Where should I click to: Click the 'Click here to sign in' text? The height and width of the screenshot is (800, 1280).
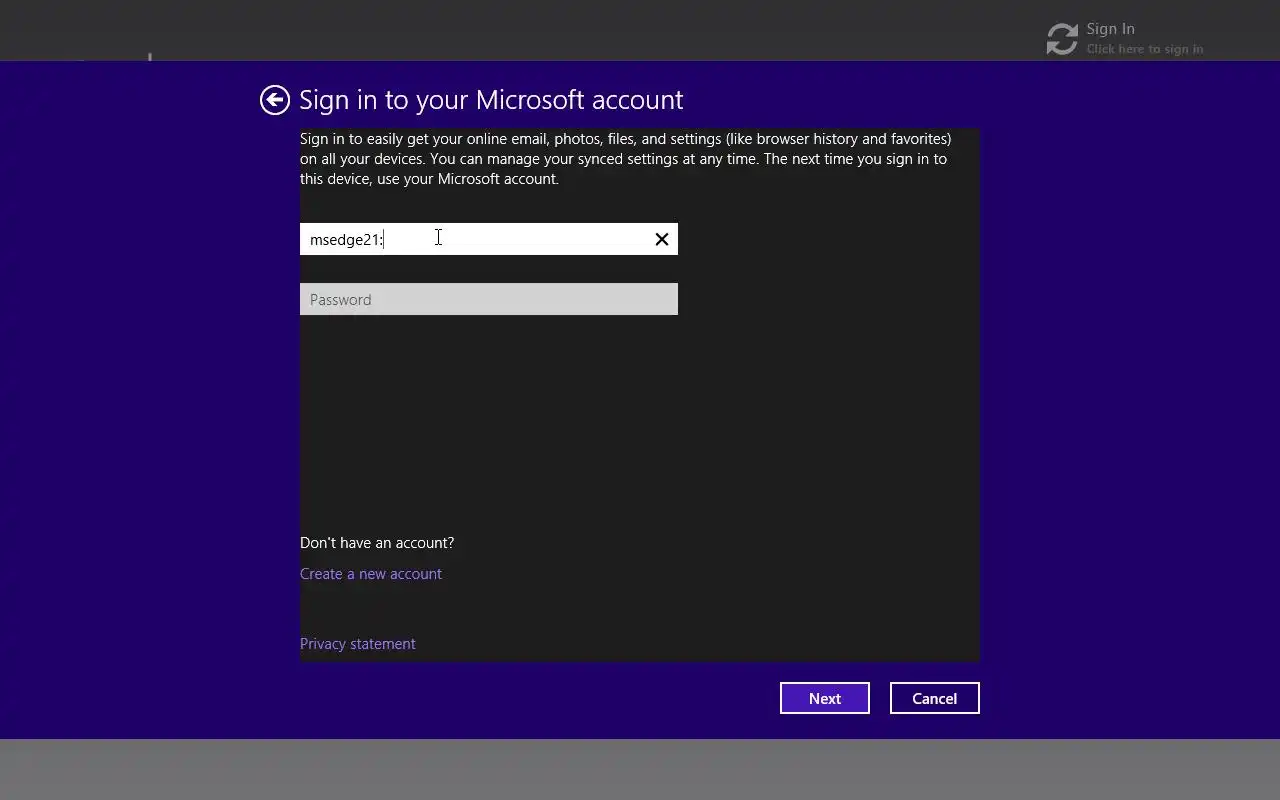[1145, 49]
